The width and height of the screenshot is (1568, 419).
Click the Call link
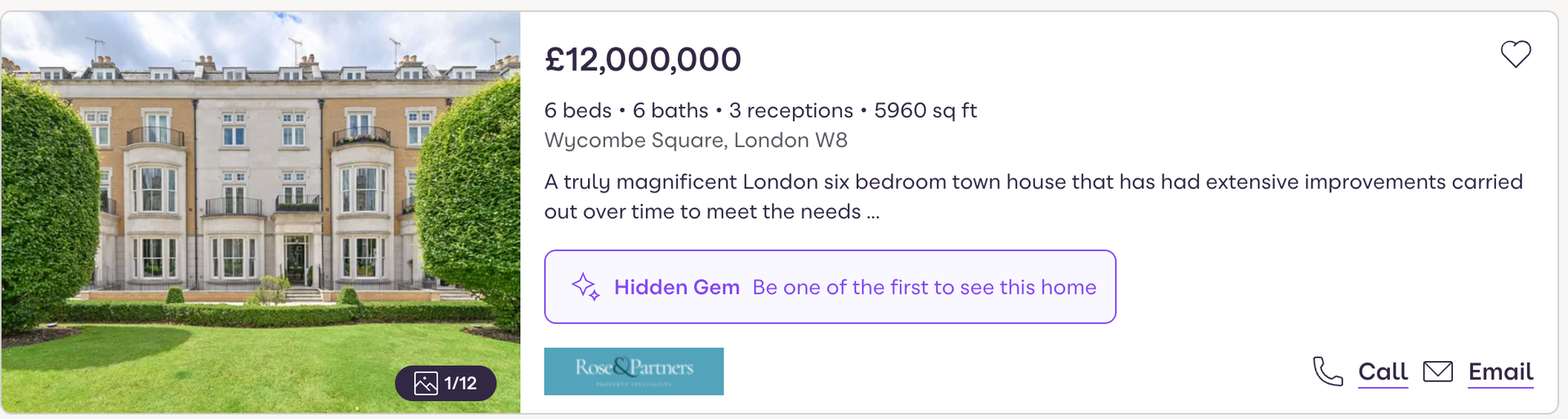click(x=1383, y=372)
